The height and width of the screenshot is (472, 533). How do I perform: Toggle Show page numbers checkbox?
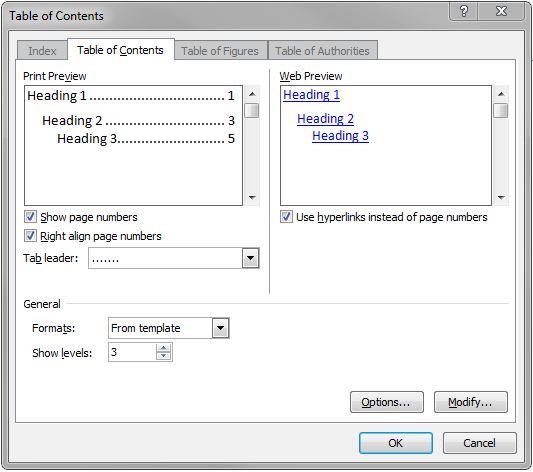coord(30,216)
